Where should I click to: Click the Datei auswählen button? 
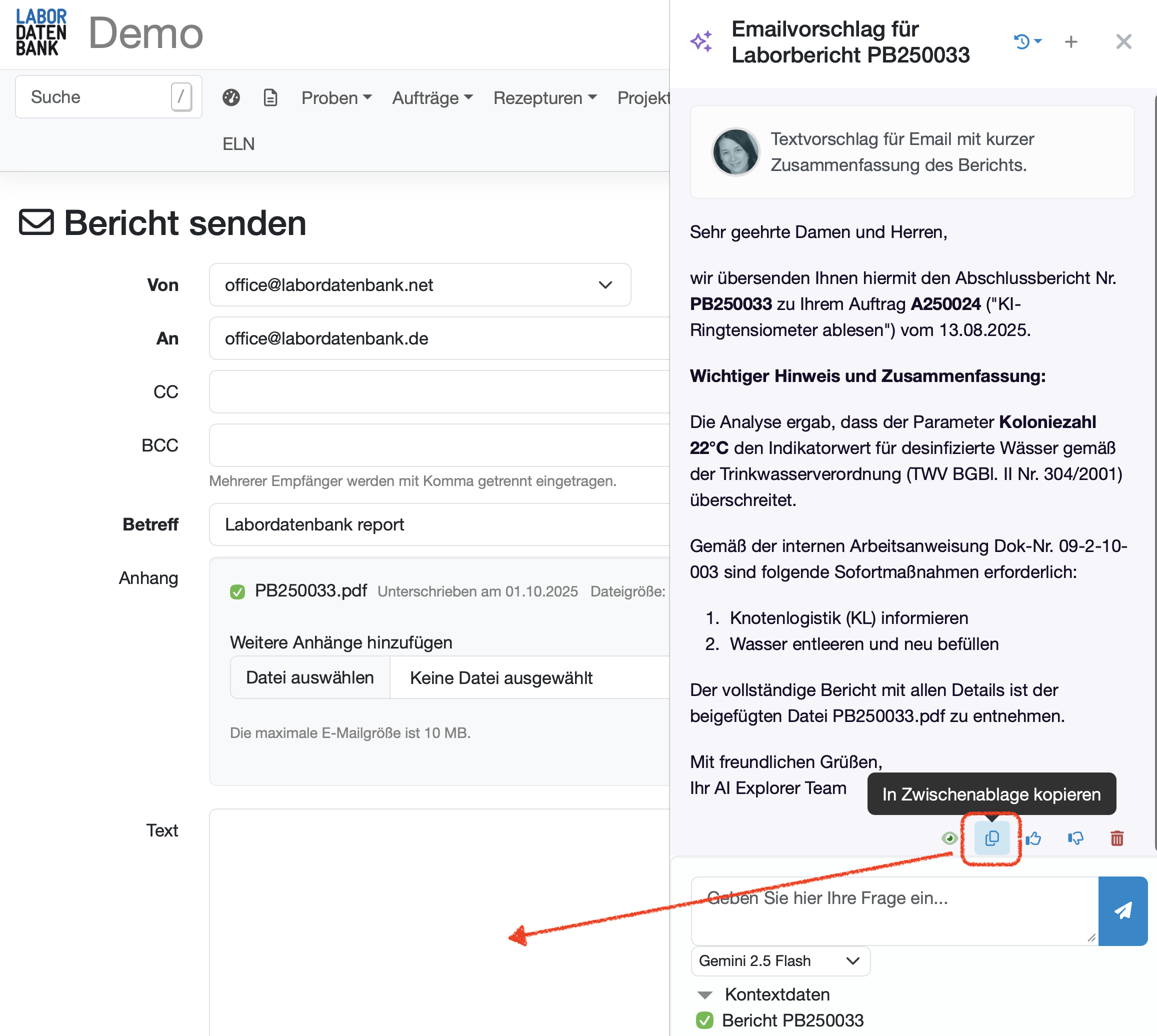310,677
